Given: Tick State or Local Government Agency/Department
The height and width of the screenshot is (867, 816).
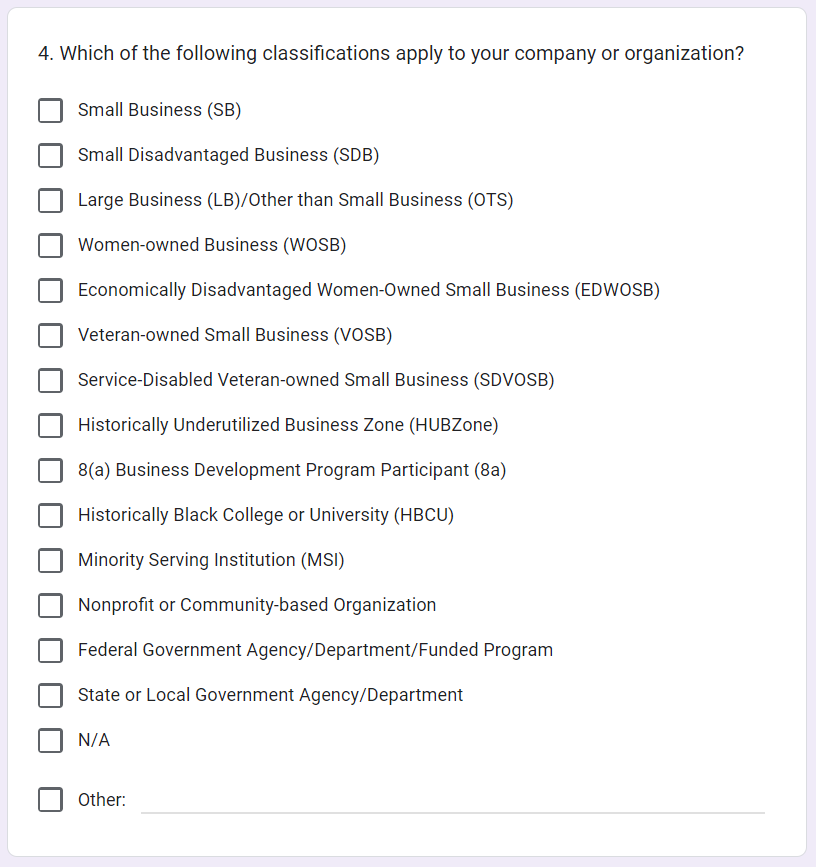Looking at the screenshot, I should point(50,695).
